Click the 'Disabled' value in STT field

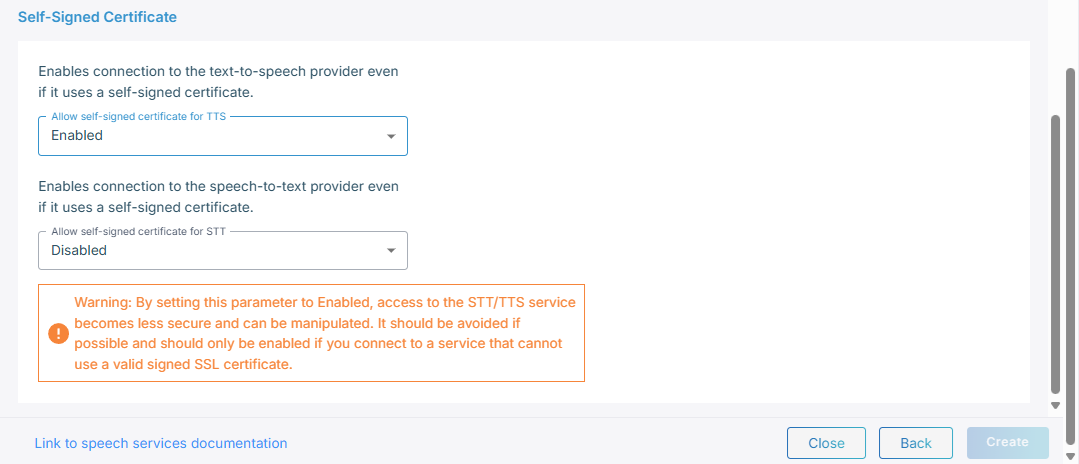pos(79,250)
